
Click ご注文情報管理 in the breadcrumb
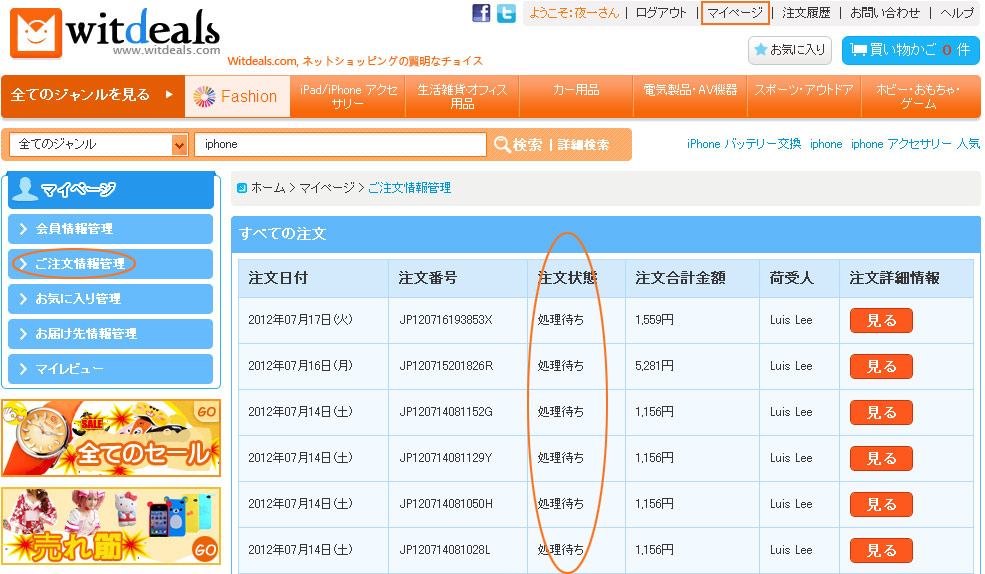(410, 188)
